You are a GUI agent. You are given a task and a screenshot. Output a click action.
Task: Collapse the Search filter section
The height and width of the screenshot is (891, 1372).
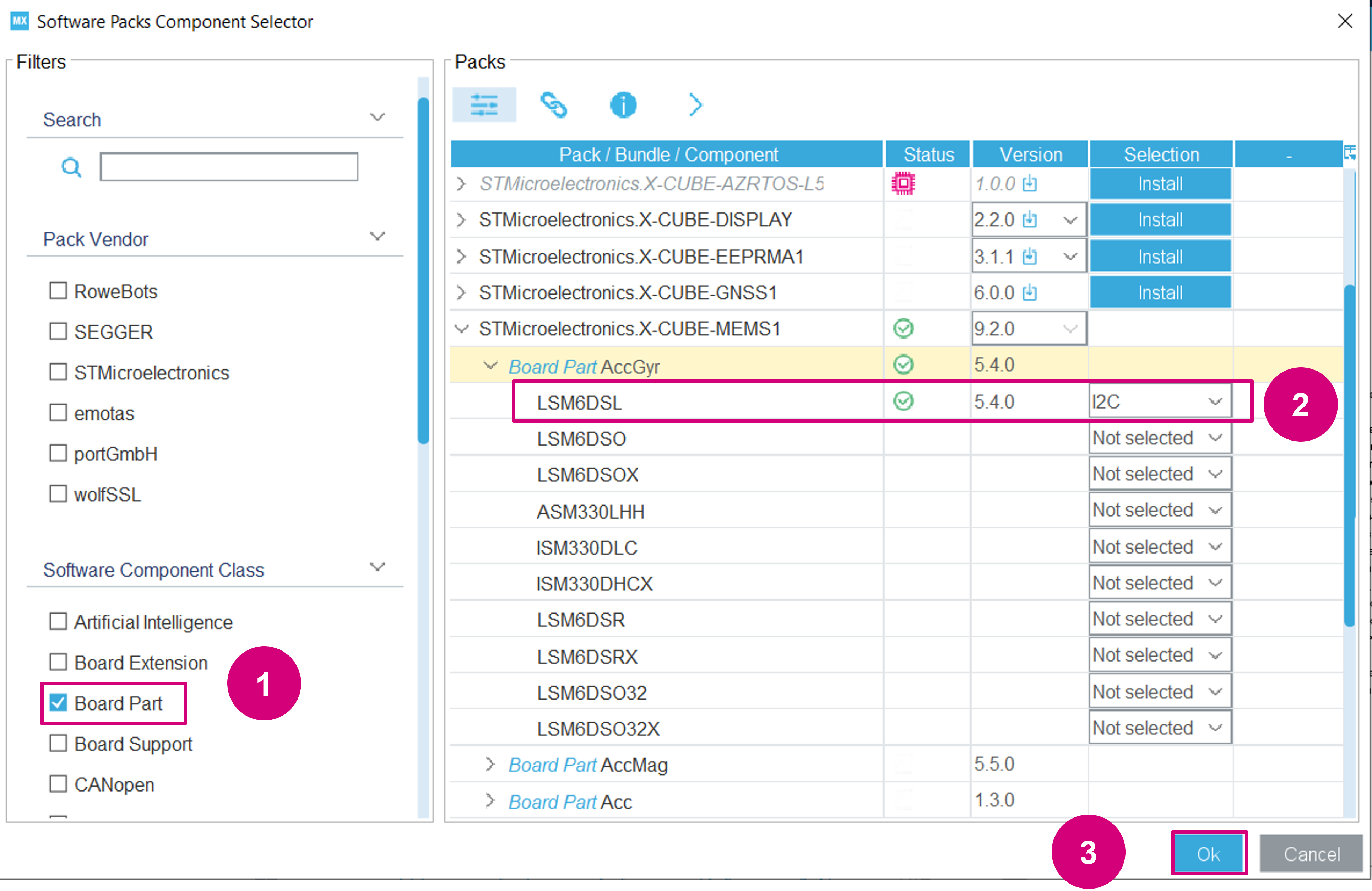[x=378, y=118]
